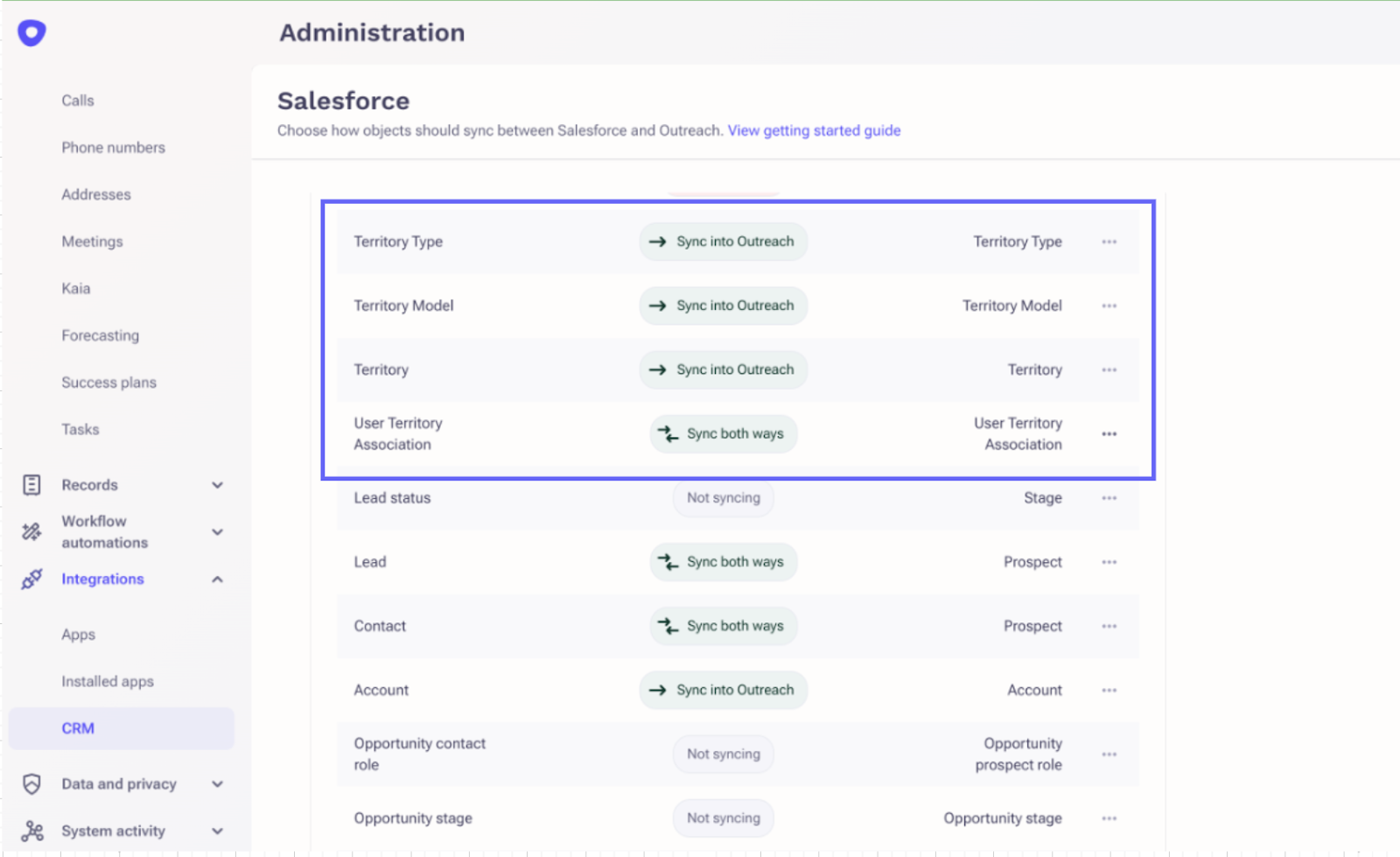The width and height of the screenshot is (1400, 857).
Task: Select Apps under Integrations
Action: pyautogui.click(x=79, y=635)
